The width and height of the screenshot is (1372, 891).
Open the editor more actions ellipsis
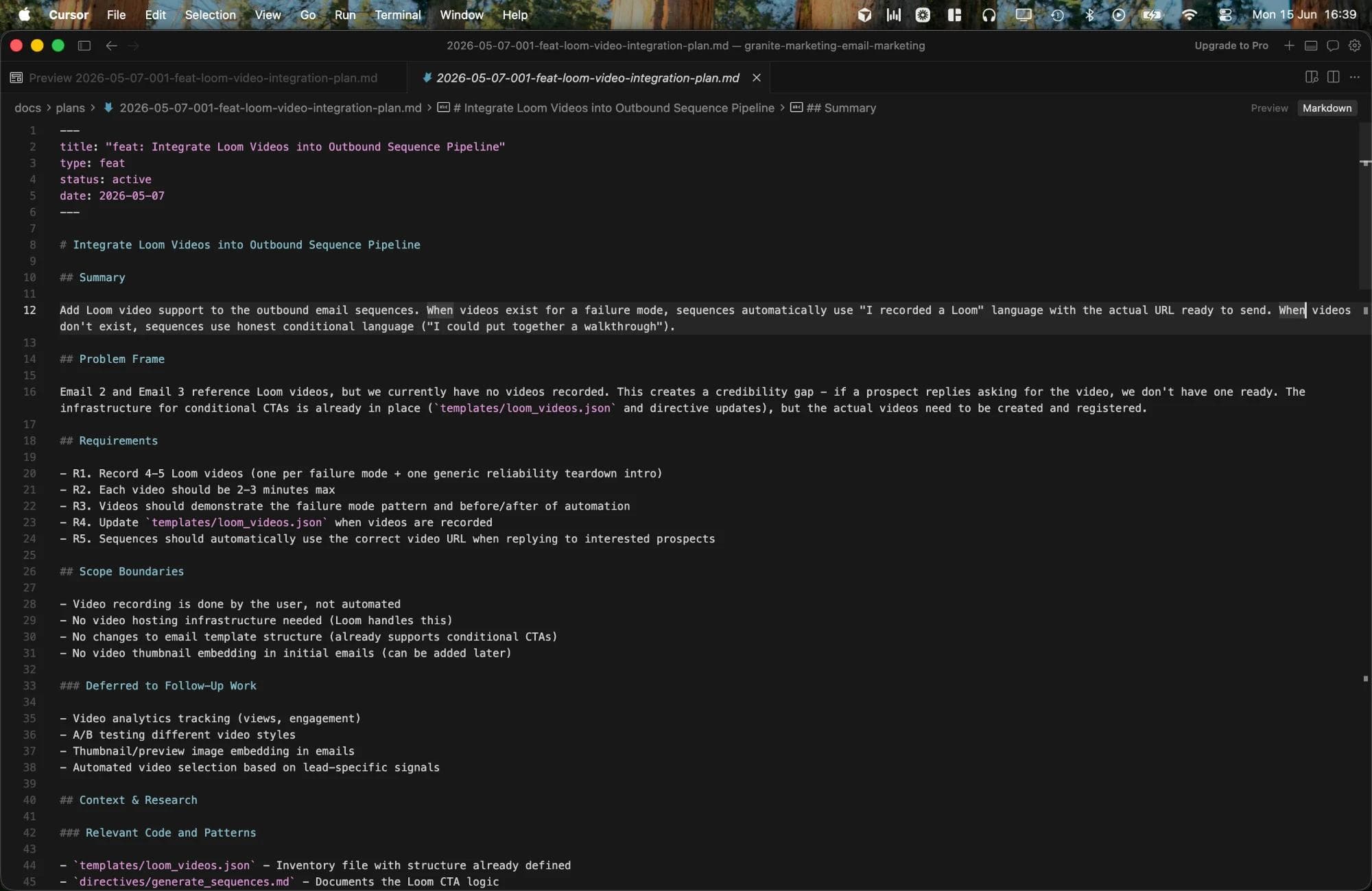coord(1354,77)
